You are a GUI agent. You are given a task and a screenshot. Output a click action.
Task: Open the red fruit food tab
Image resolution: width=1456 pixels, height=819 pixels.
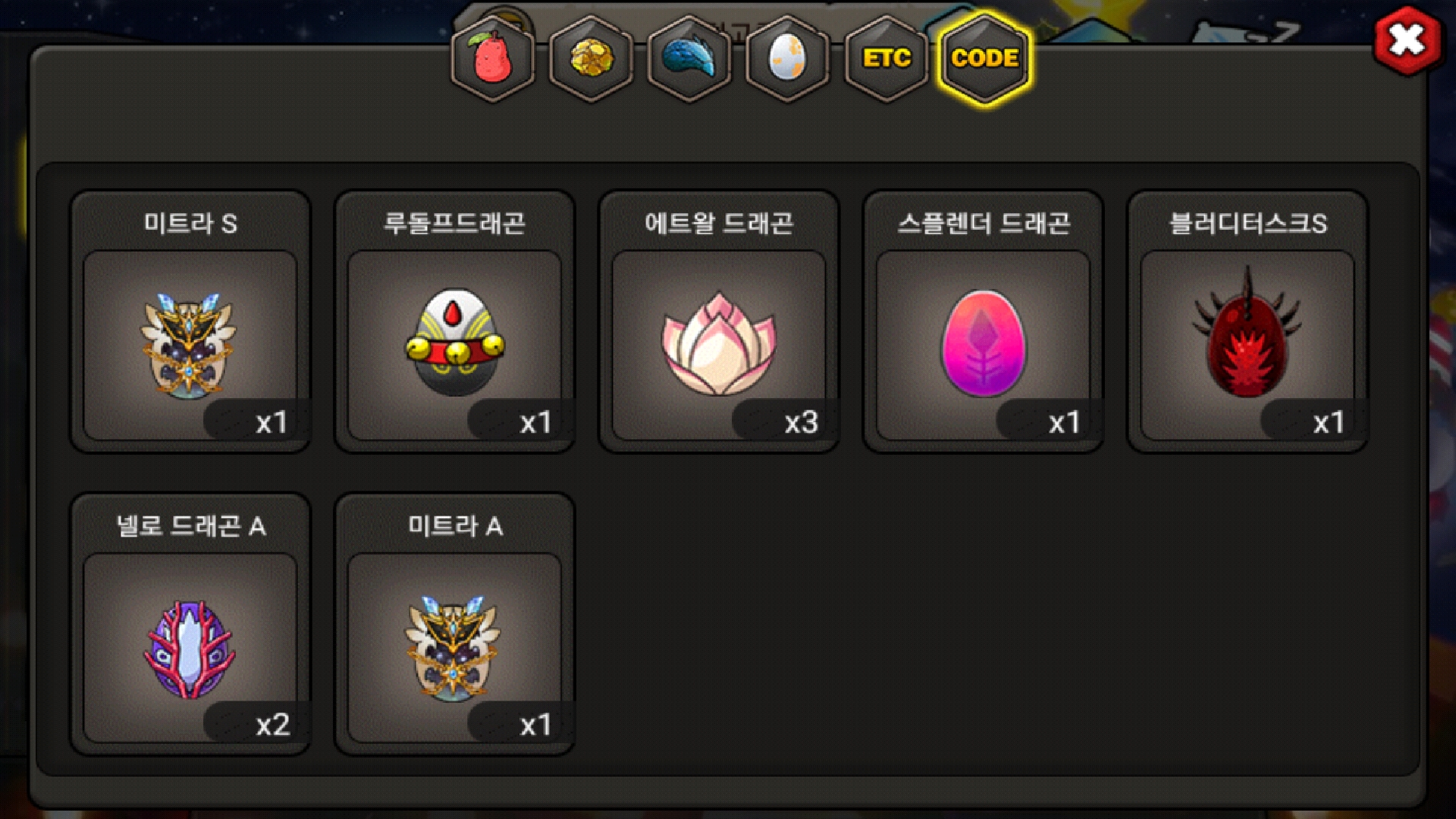click(493, 58)
